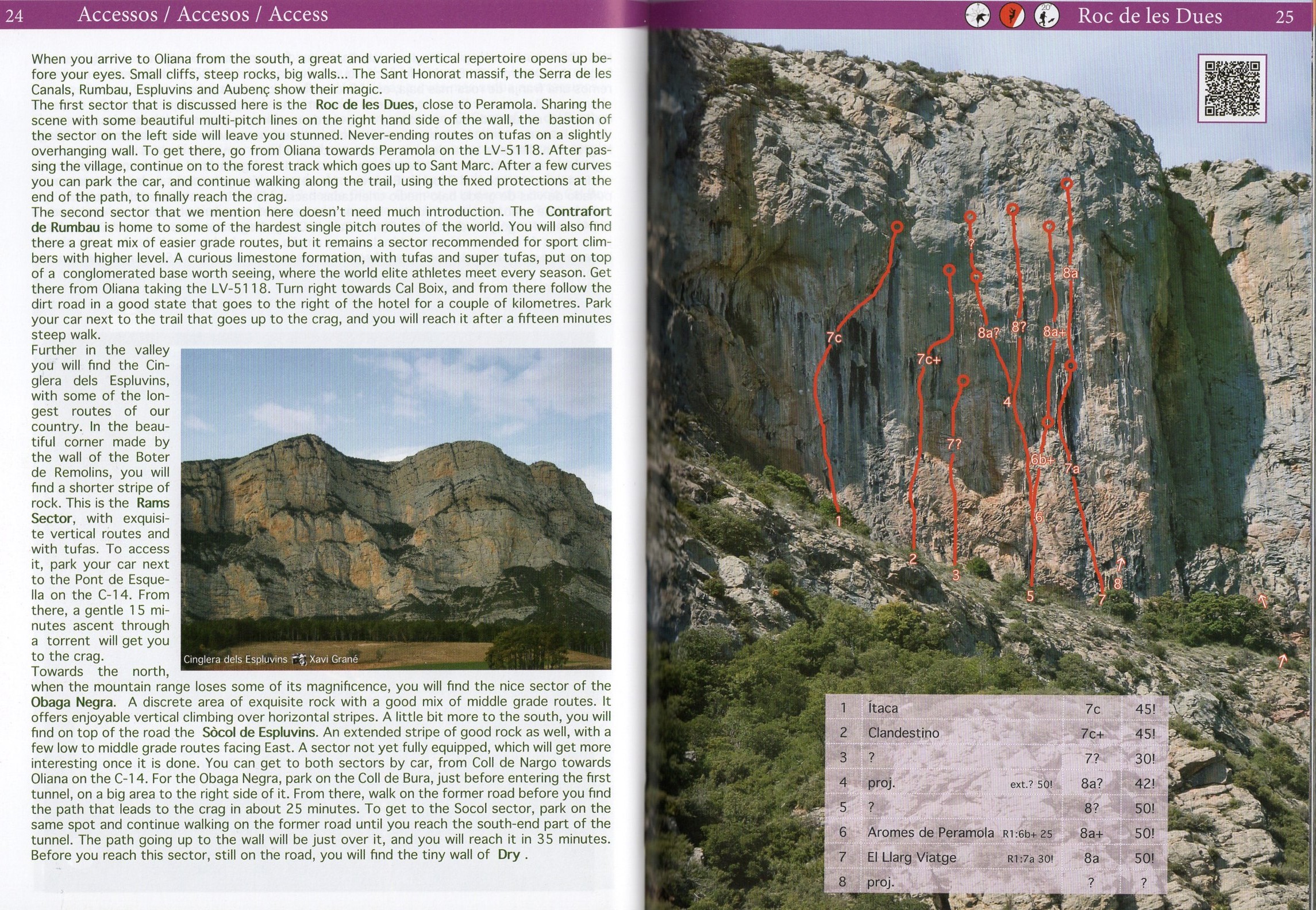Click the 'Clandestino' route name in the table
This screenshot has width=1316, height=910.
point(904,733)
